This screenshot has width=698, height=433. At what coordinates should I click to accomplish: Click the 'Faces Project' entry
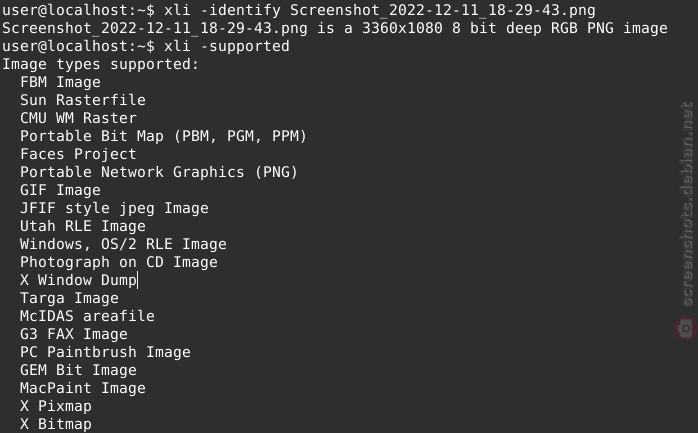point(78,154)
